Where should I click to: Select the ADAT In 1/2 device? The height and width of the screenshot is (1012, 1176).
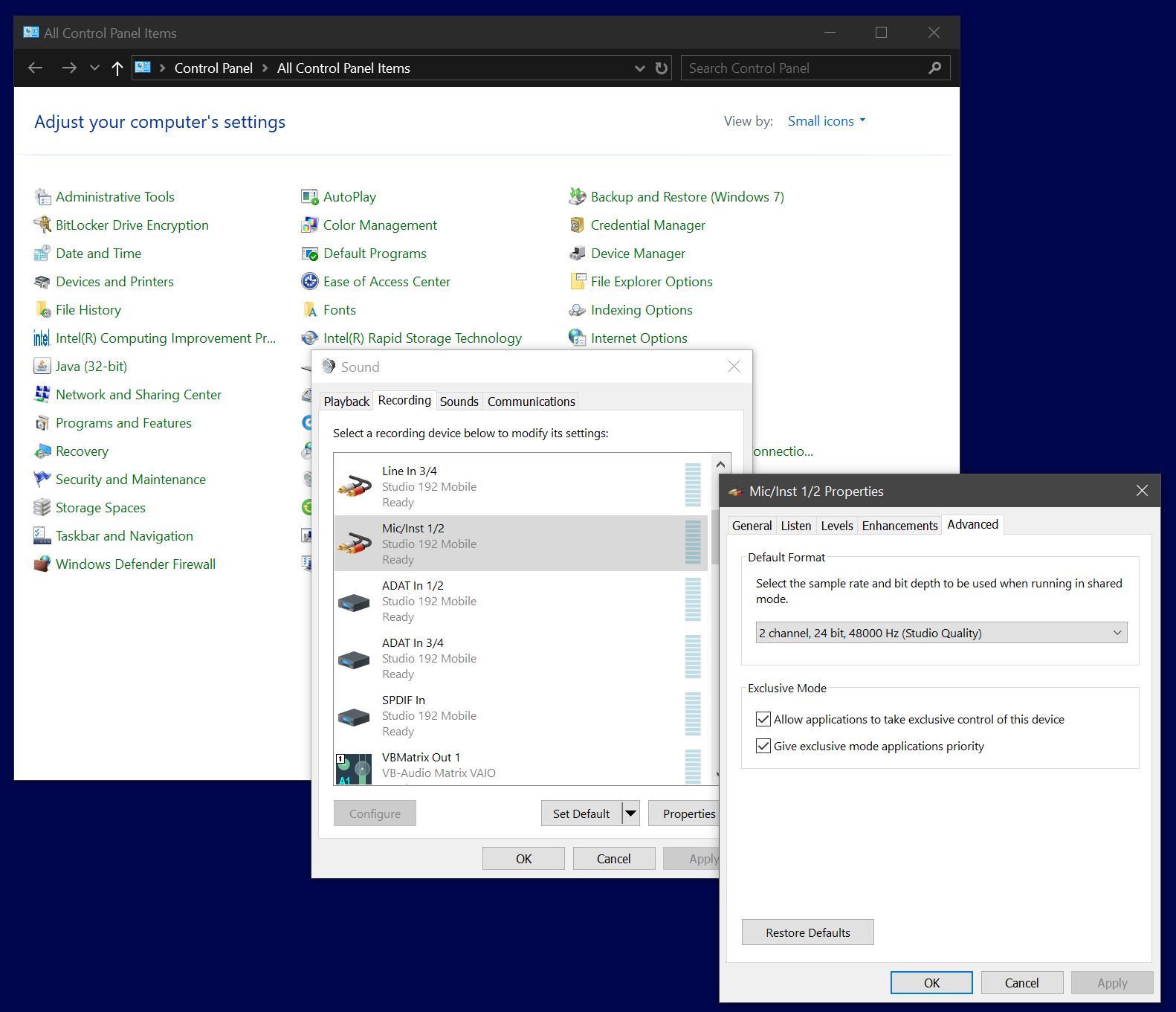520,601
